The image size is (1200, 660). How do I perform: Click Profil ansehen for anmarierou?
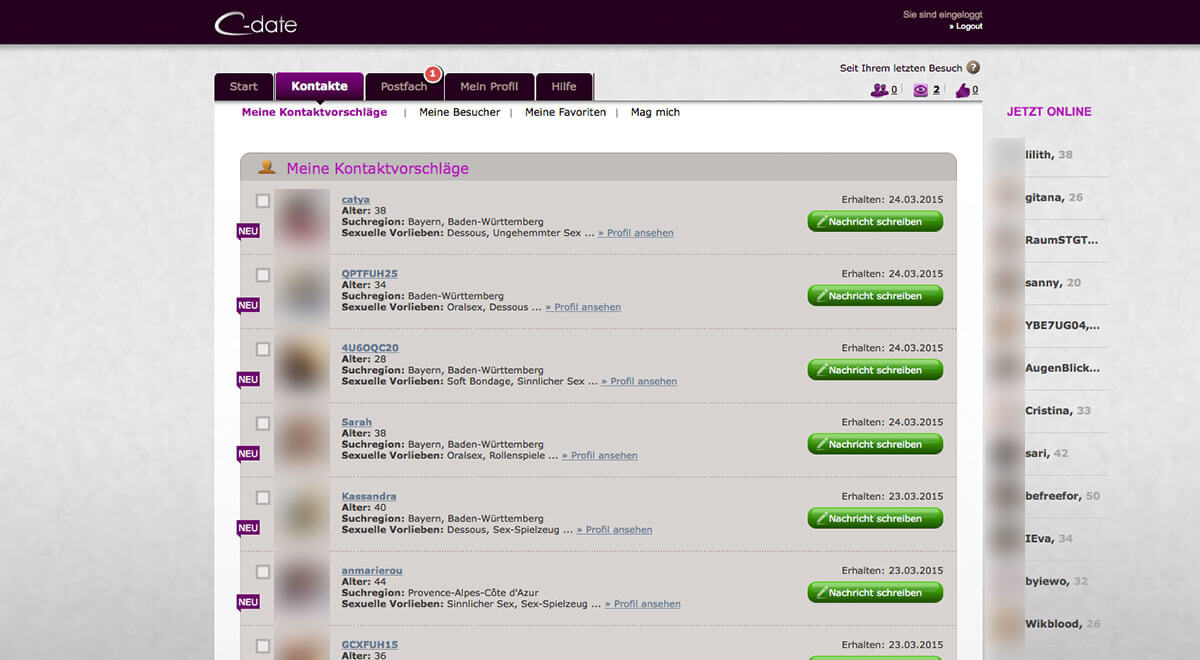click(x=643, y=604)
